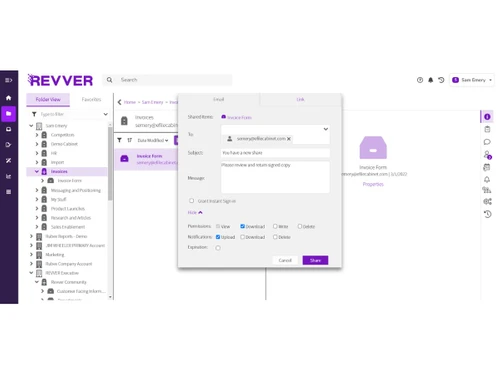Viewport: 500px width, 375px height.
Task: Click the Sam Emery breadcrumb link
Action: [x=152, y=102]
